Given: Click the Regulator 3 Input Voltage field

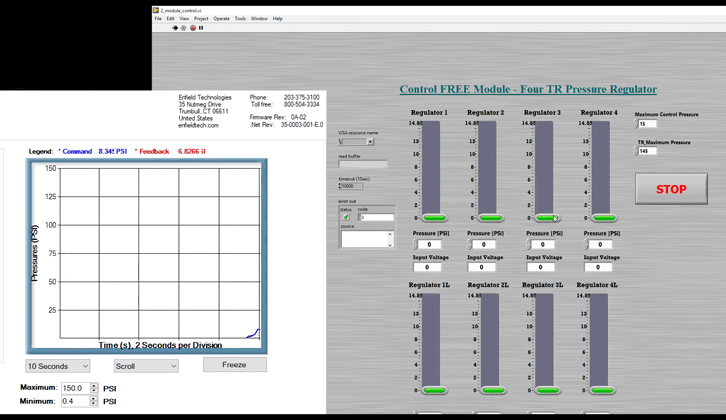Looking at the screenshot, I should (x=540, y=267).
